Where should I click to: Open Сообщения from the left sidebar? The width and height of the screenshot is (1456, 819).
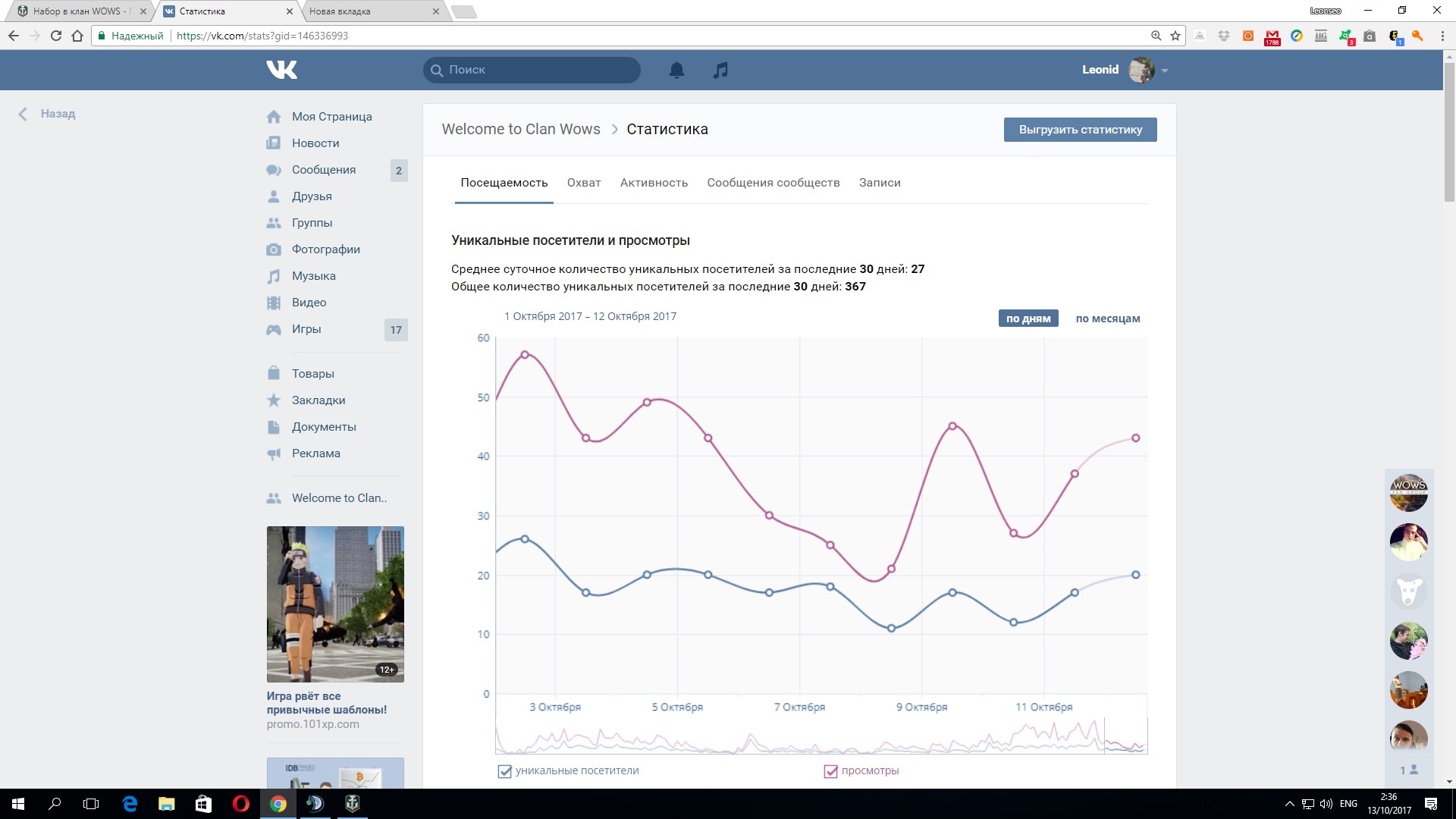point(324,170)
